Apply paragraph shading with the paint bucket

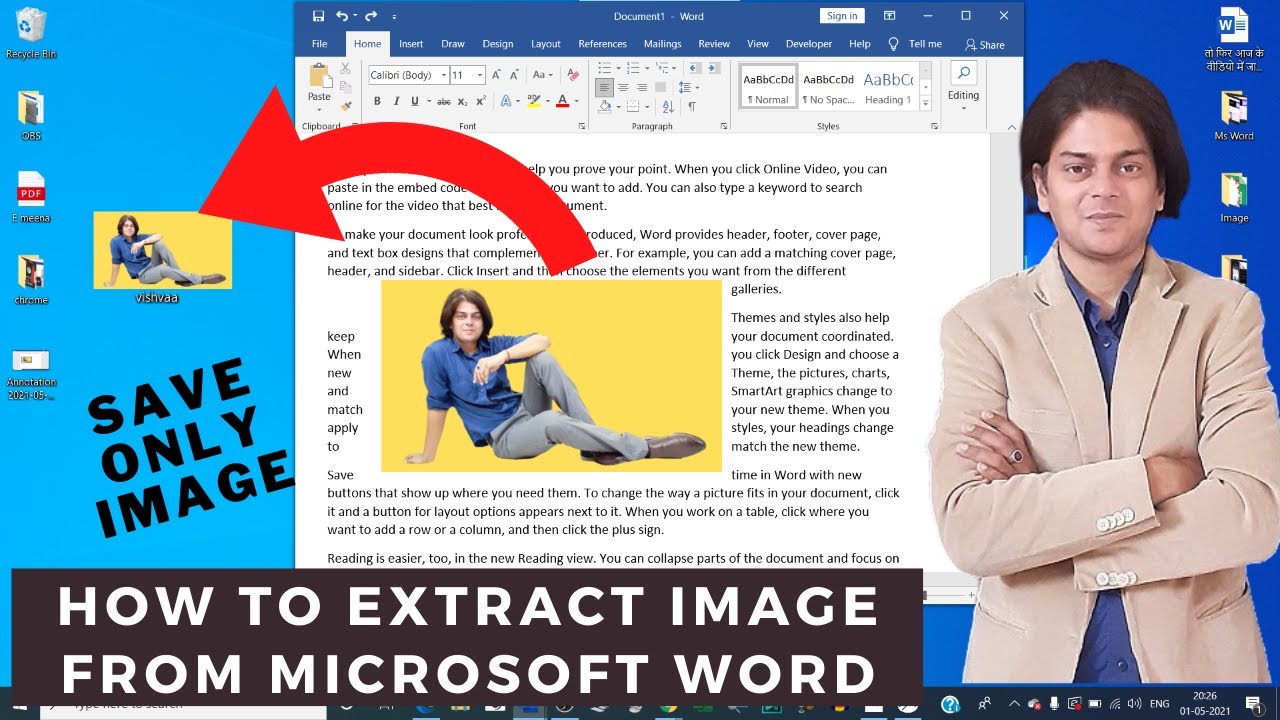(605, 107)
